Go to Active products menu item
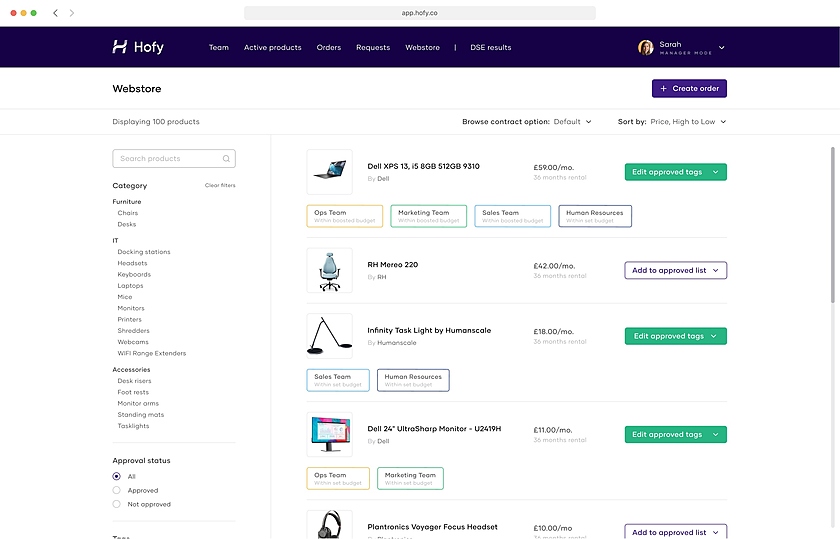Screen dimensions: 840x539 click(x=272, y=47)
